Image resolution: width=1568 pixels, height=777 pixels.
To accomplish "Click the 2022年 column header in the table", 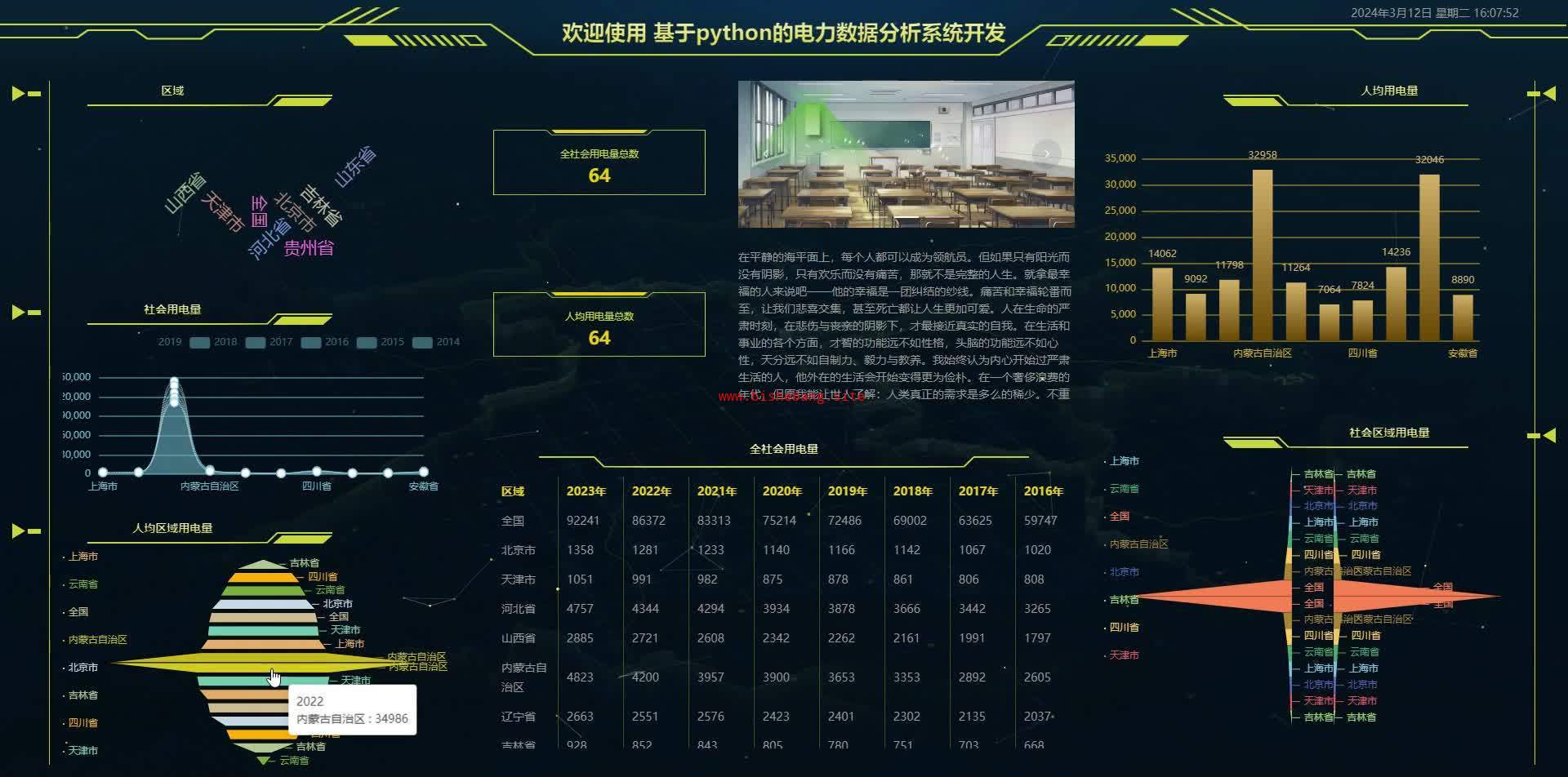I will pyautogui.click(x=652, y=491).
